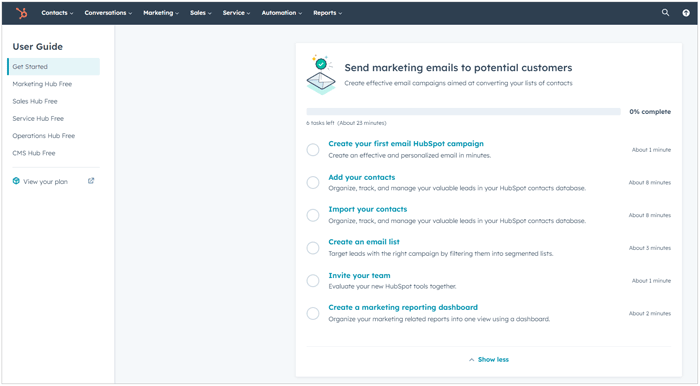Click the envelope illustration icon
This screenshot has width=700, height=386.
[321, 75]
